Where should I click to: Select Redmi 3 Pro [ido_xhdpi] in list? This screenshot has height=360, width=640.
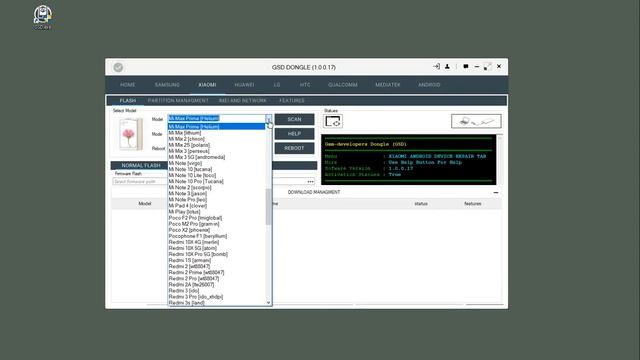[216, 297]
